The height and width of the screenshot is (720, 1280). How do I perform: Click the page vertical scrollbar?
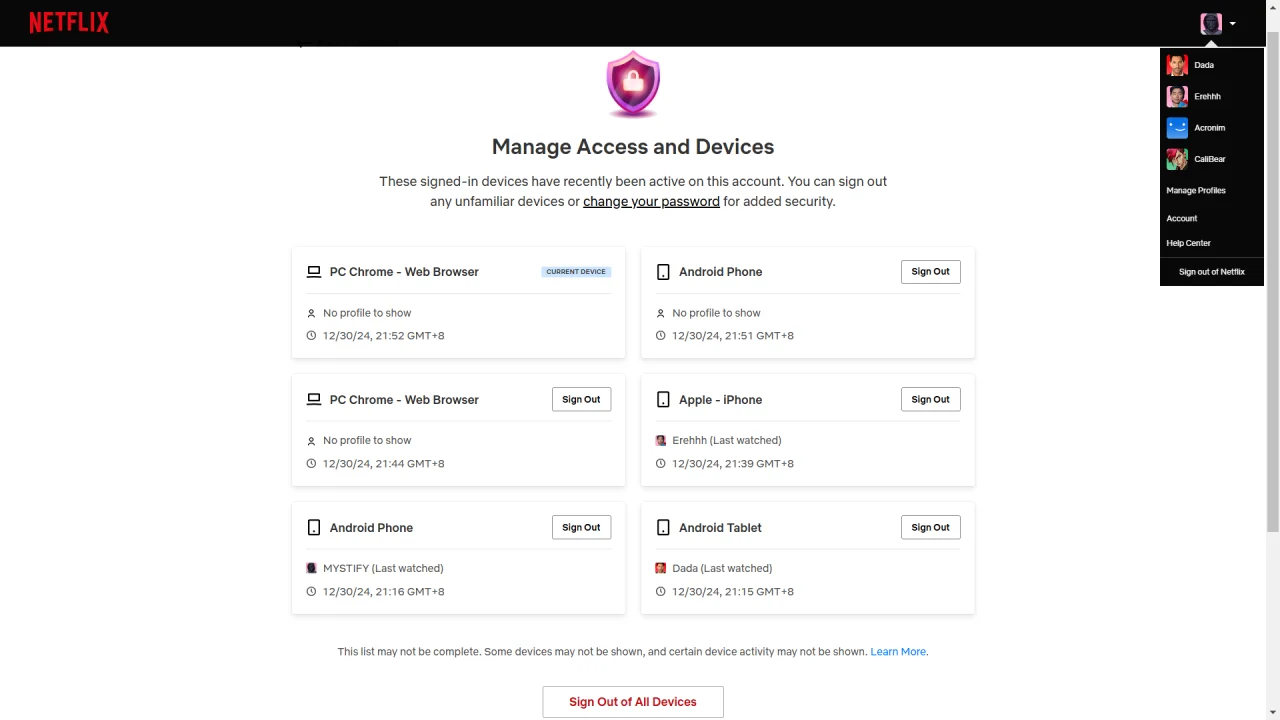[x=1272, y=280]
